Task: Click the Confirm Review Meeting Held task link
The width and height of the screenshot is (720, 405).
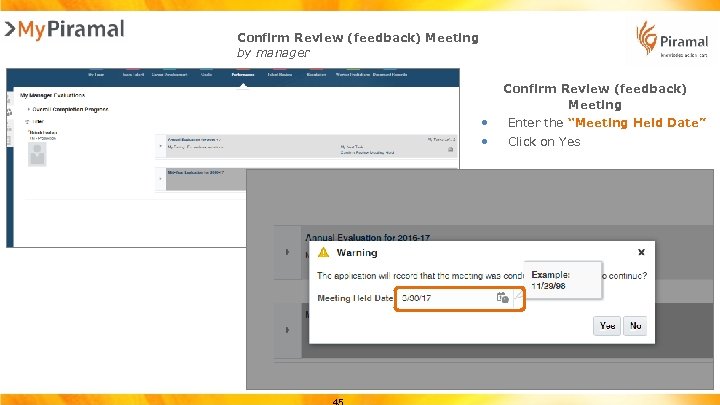Action: [x=367, y=152]
